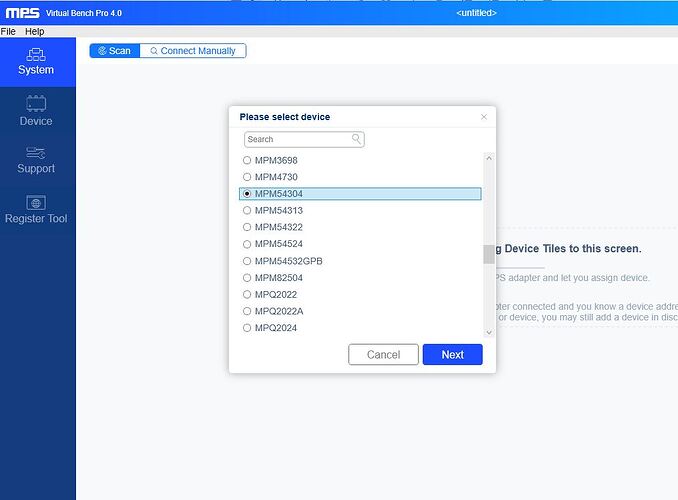Viewport: 678px width, 500px height.
Task: Click the device list scrollbar thumb
Action: (x=488, y=254)
